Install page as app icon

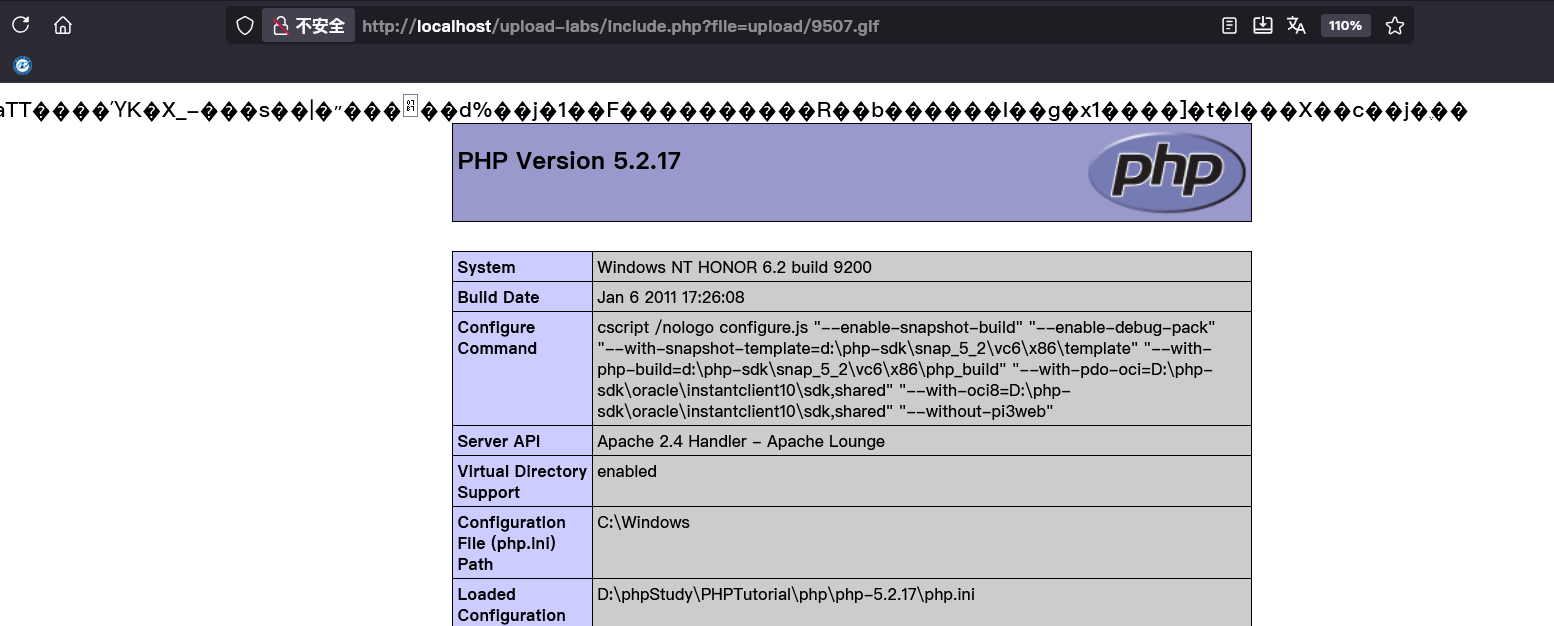pyautogui.click(x=1263, y=26)
